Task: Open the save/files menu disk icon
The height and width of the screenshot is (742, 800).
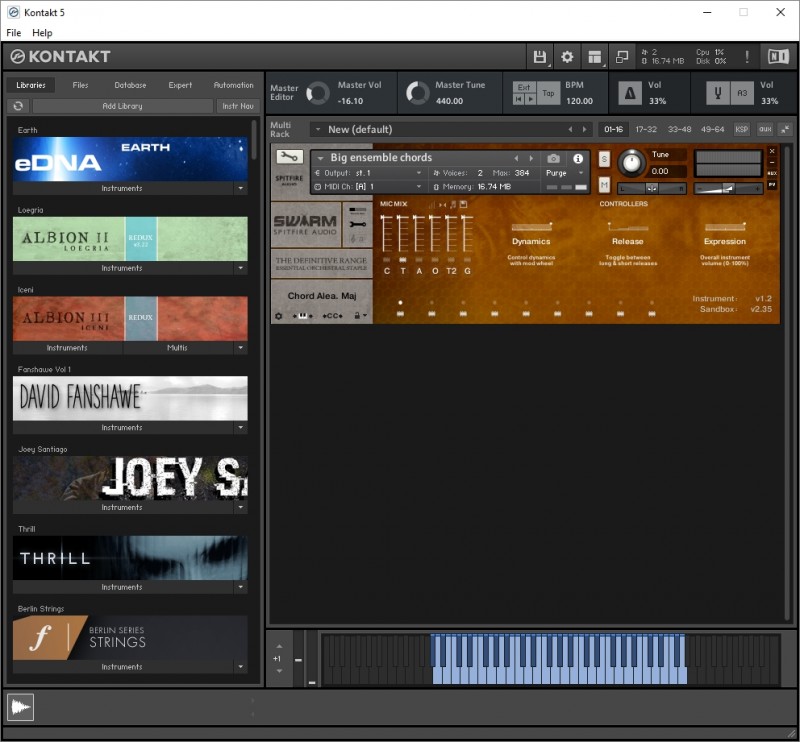Action: 539,57
